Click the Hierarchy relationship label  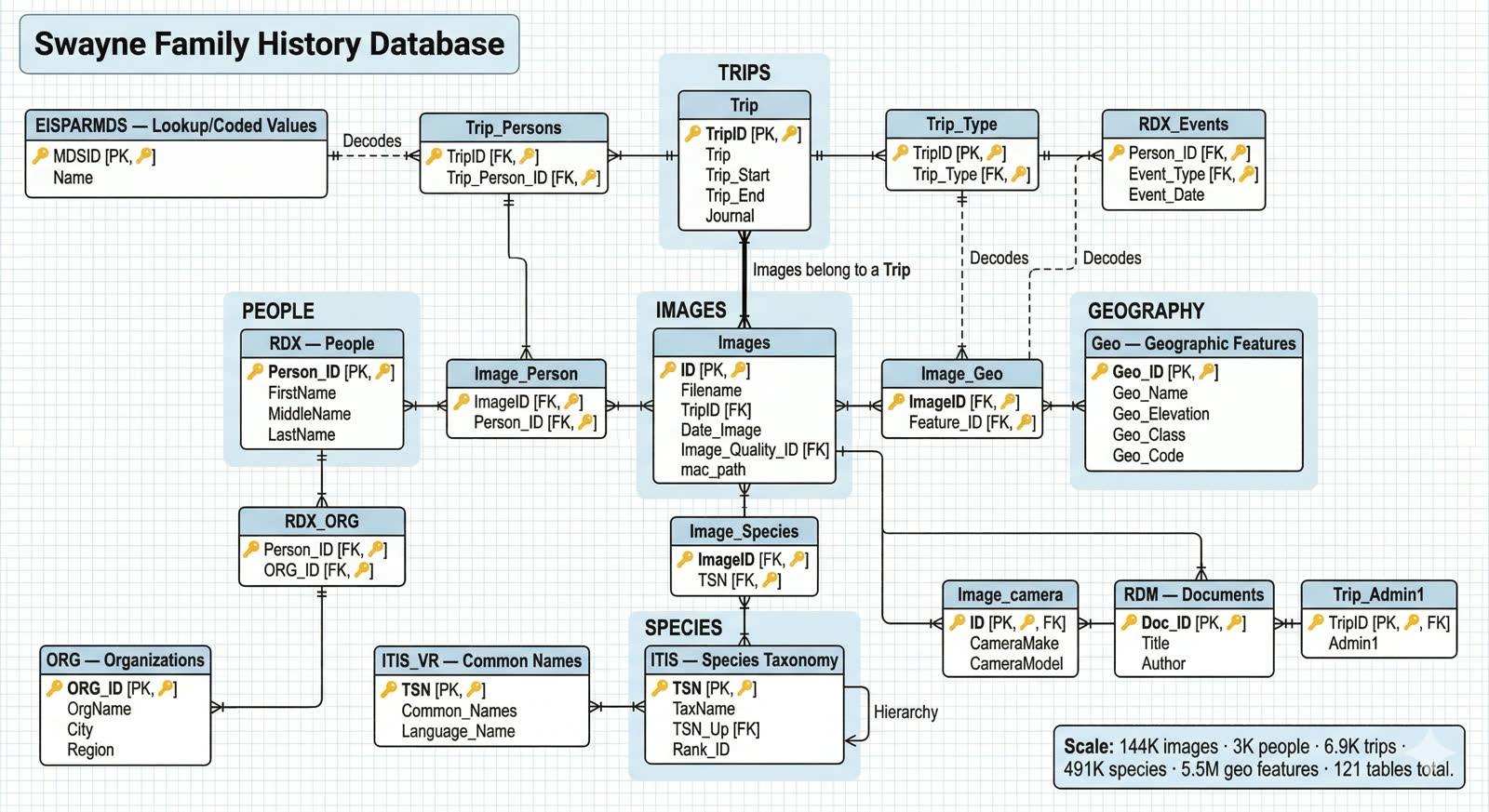click(905, 712)
